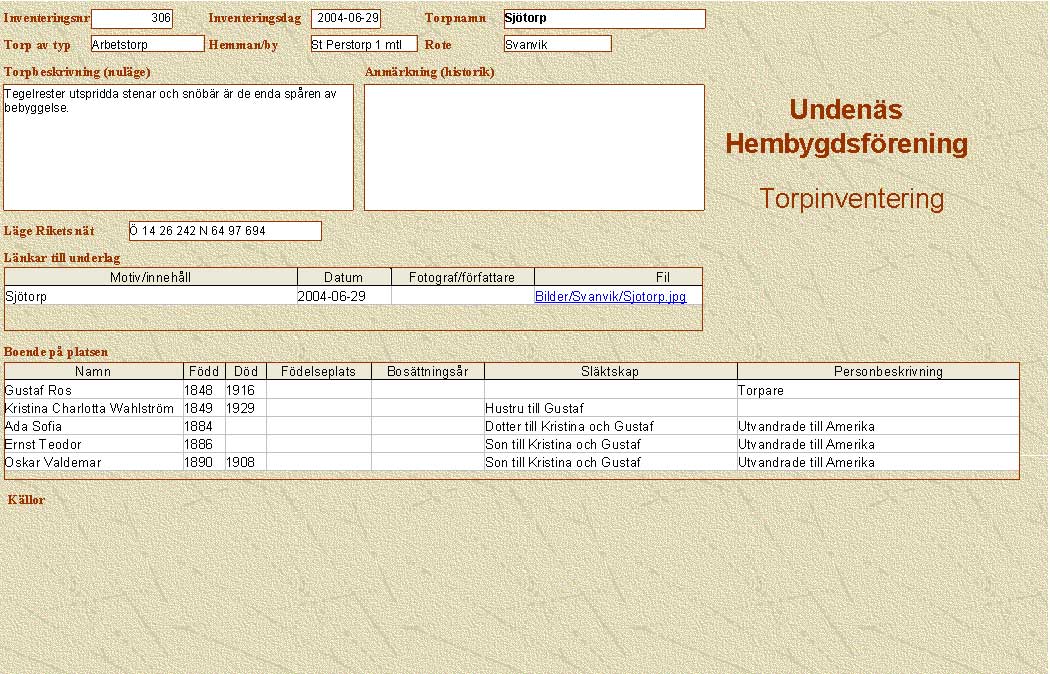Click the Släktskap column header
1050x674 pixels.
[609, 371]
